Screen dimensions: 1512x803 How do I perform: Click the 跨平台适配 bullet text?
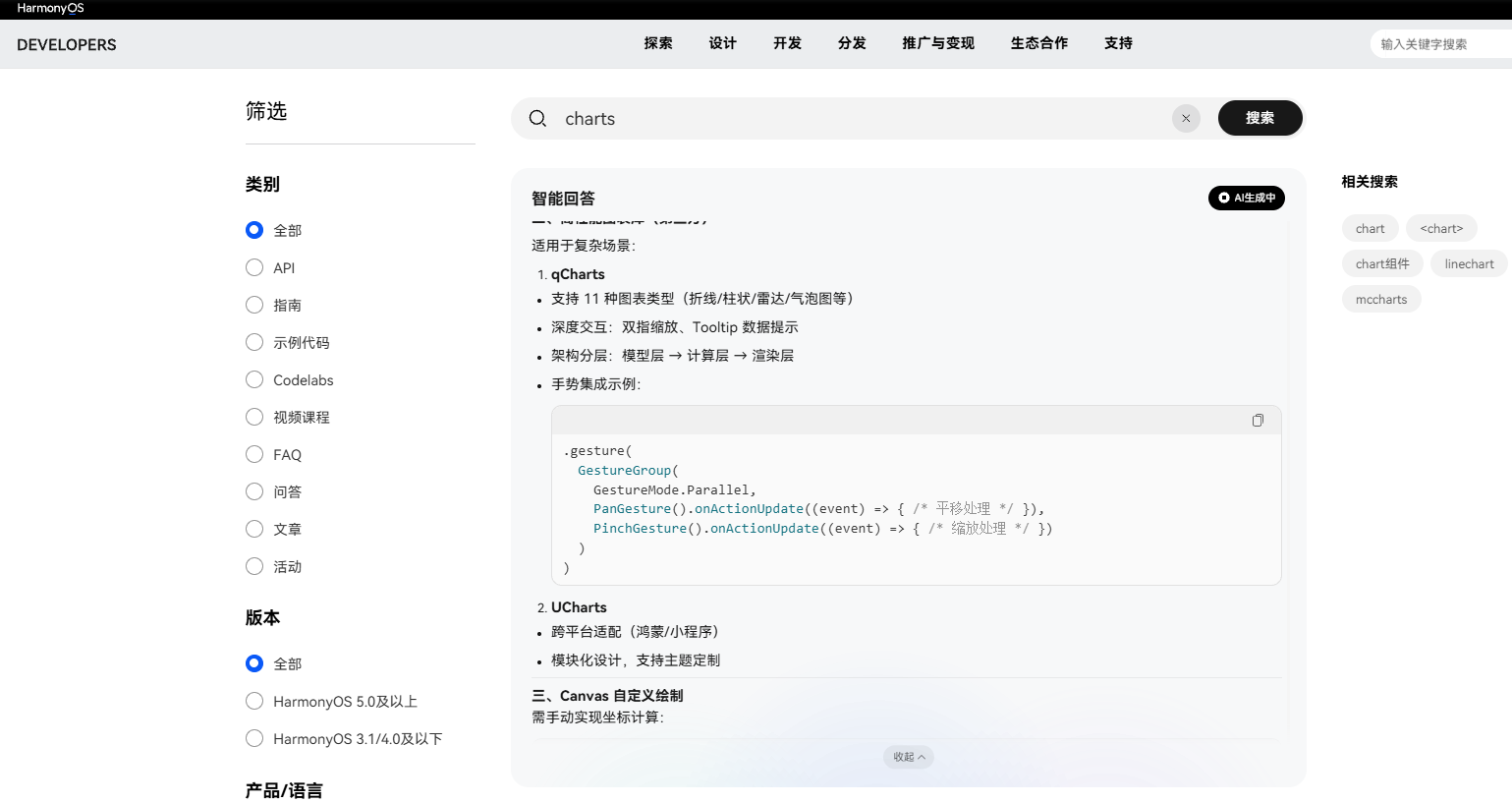[x=635, y=632]
